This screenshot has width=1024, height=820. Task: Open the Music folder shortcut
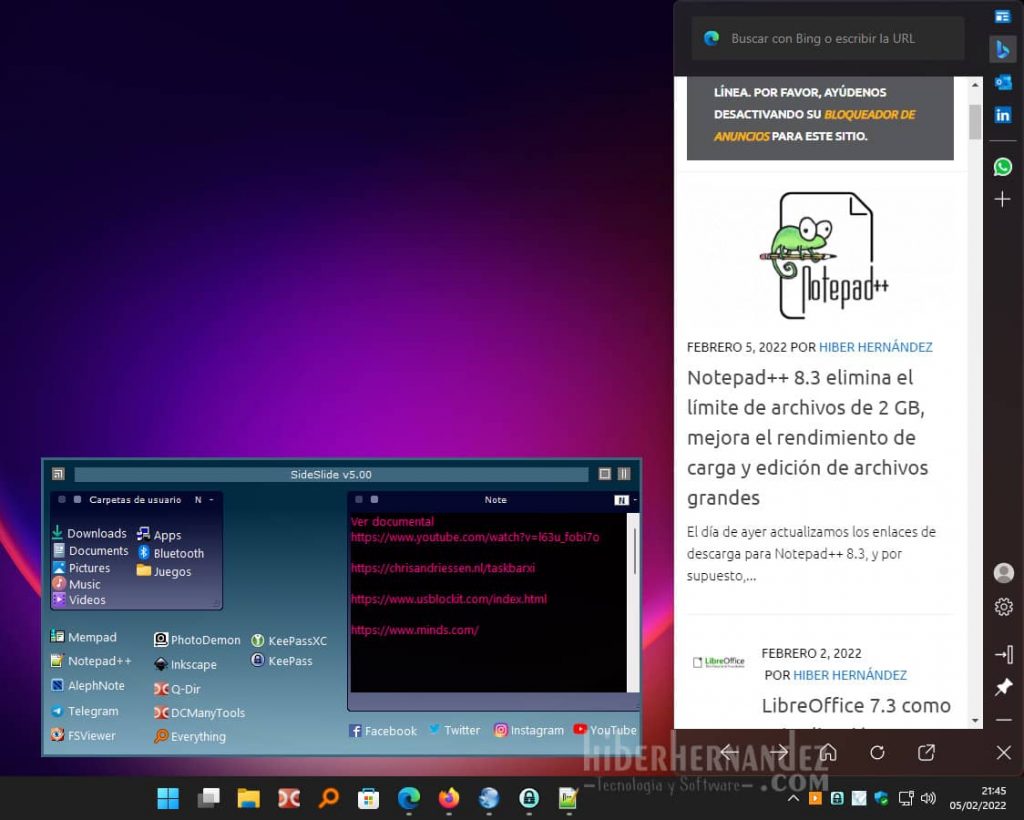[77, 584]
